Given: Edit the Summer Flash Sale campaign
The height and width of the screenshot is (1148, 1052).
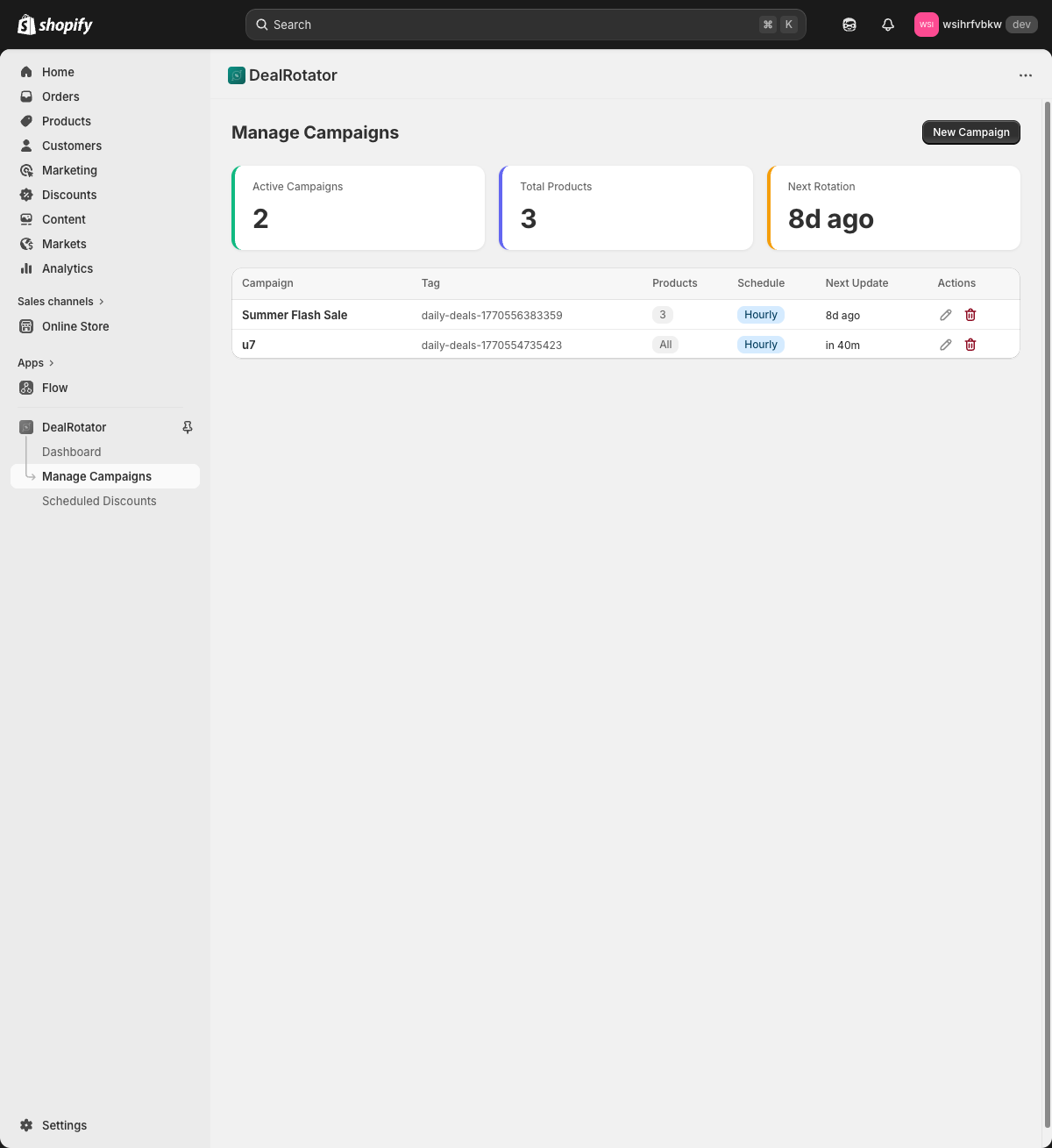Looking at the screenshot, I should 945,314.
